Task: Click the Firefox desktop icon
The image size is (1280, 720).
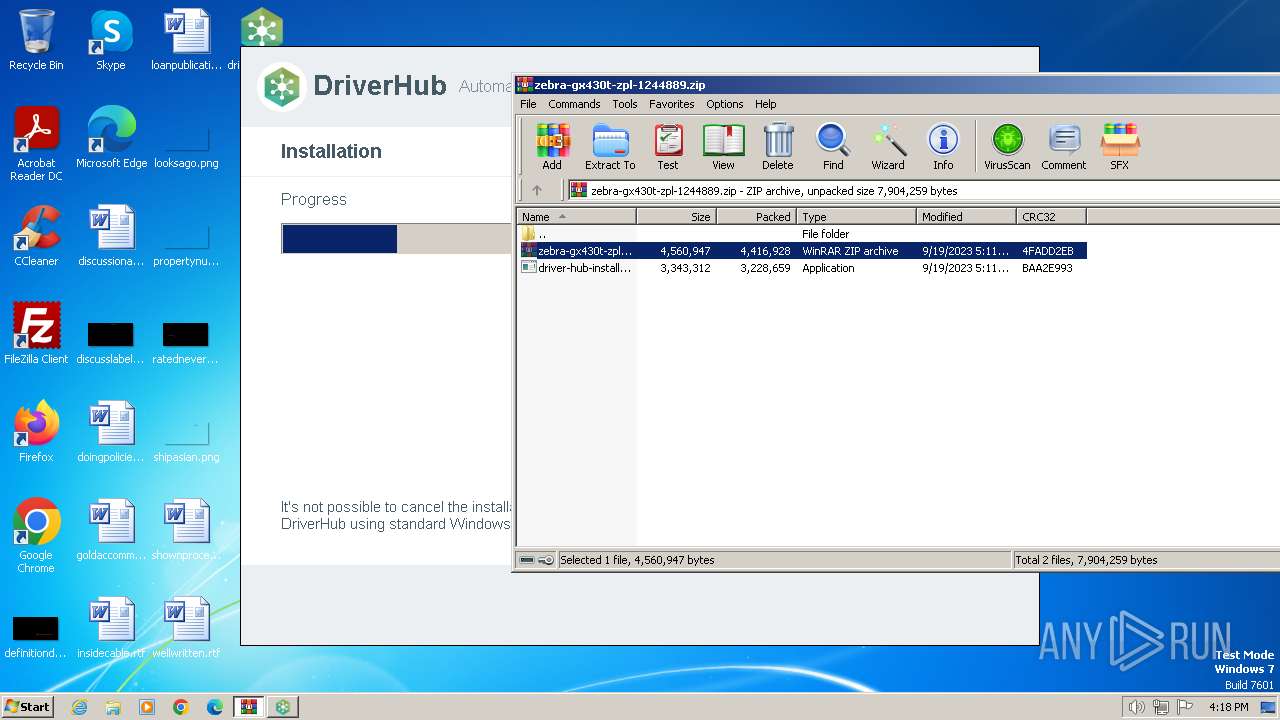Action: (x=36, y=432)
